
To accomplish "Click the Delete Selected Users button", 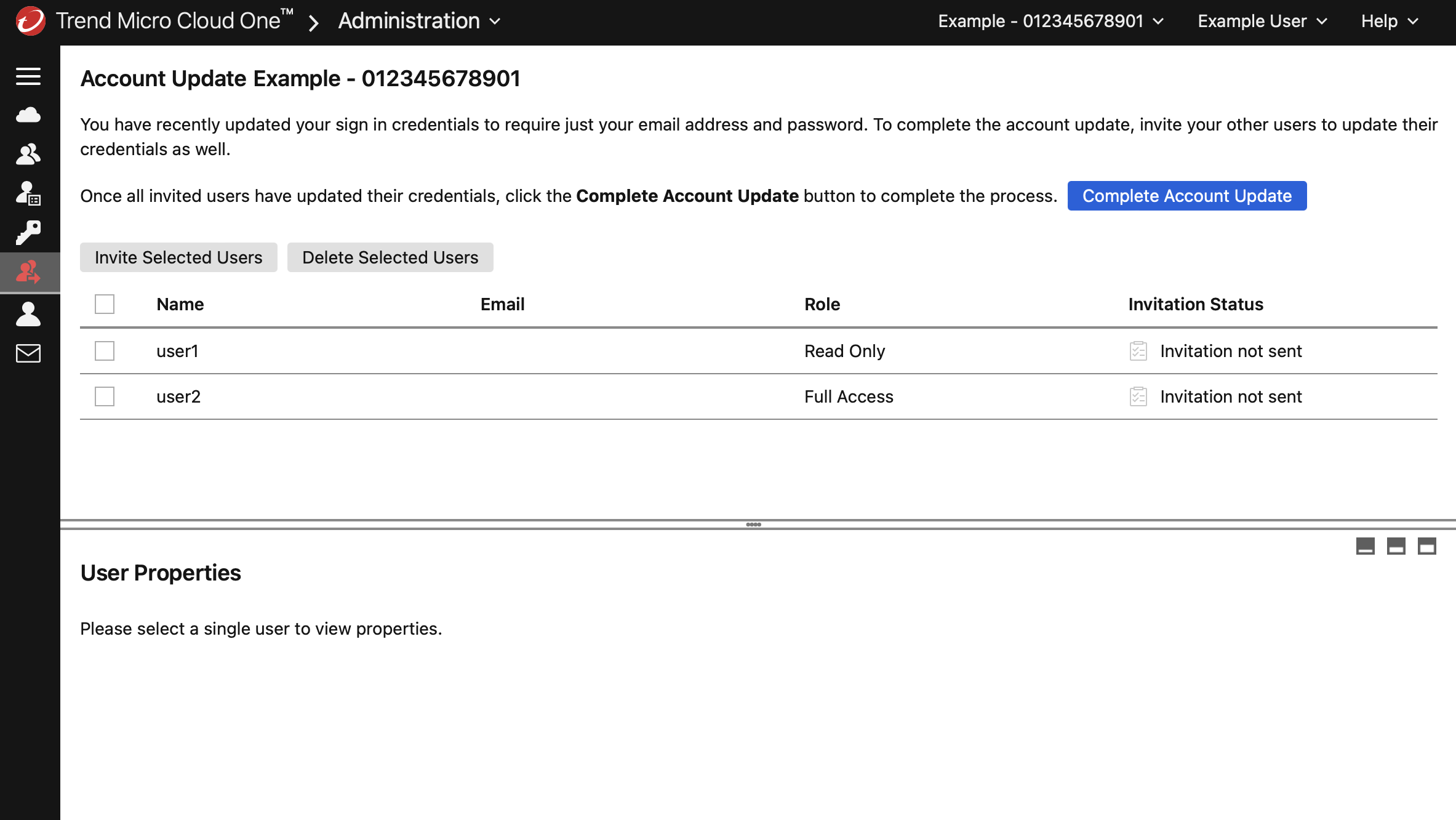I will point(390,257).
